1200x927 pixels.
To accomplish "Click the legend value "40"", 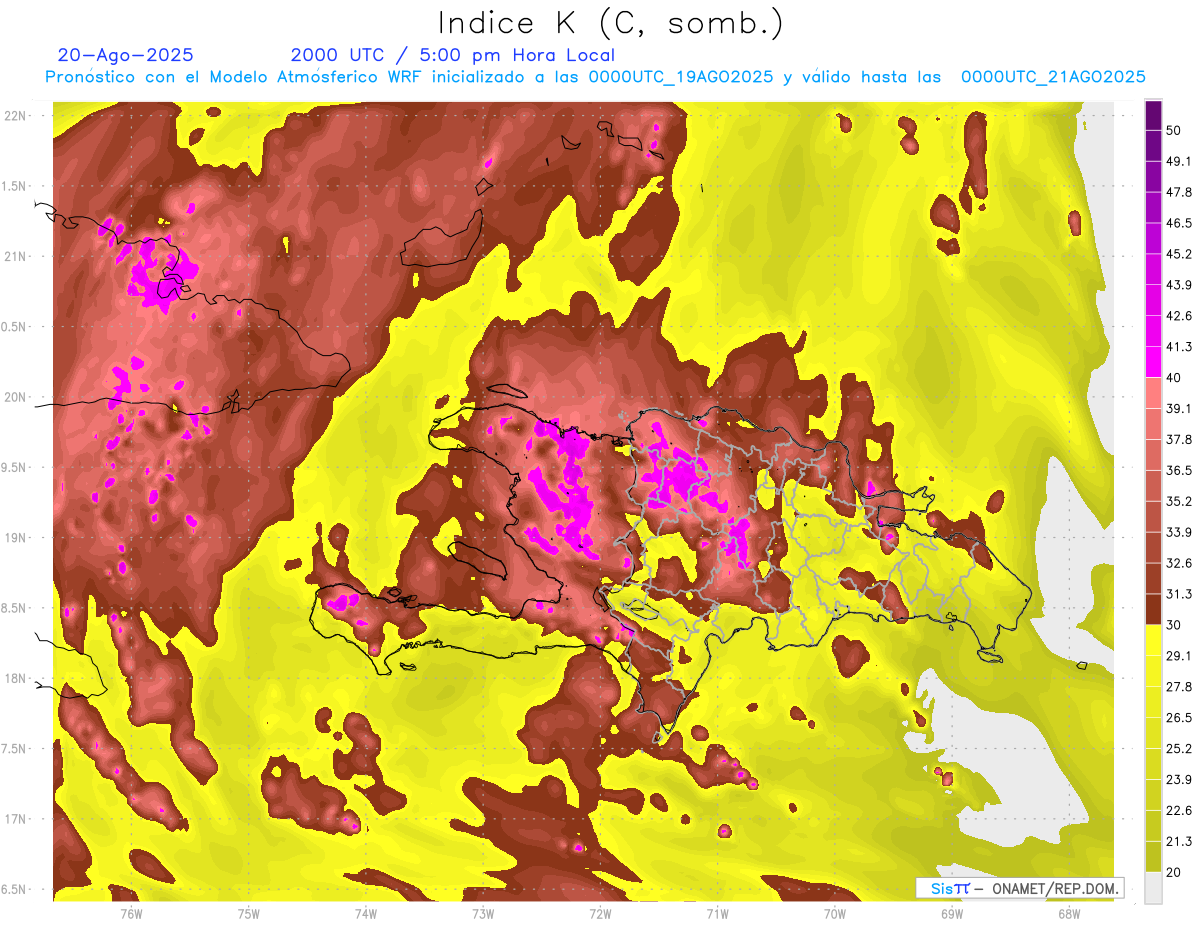I will point(1175,378).
